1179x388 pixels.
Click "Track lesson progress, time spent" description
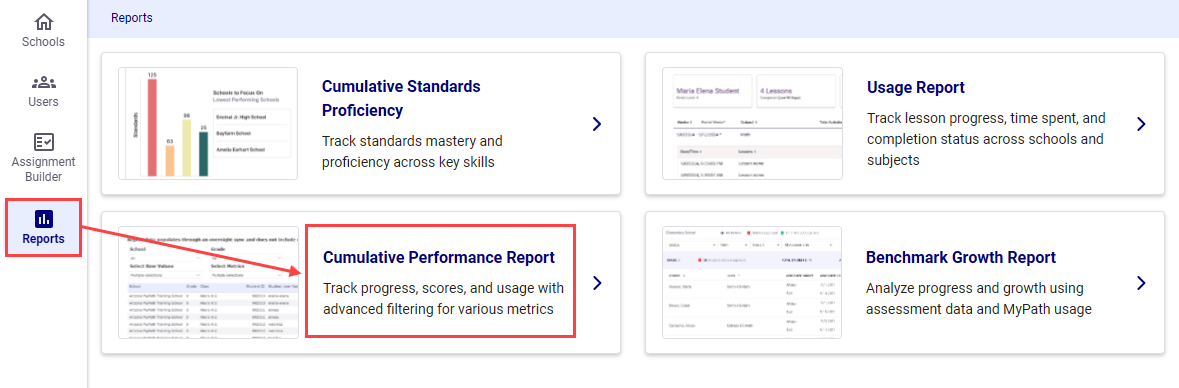pos(985,139)
